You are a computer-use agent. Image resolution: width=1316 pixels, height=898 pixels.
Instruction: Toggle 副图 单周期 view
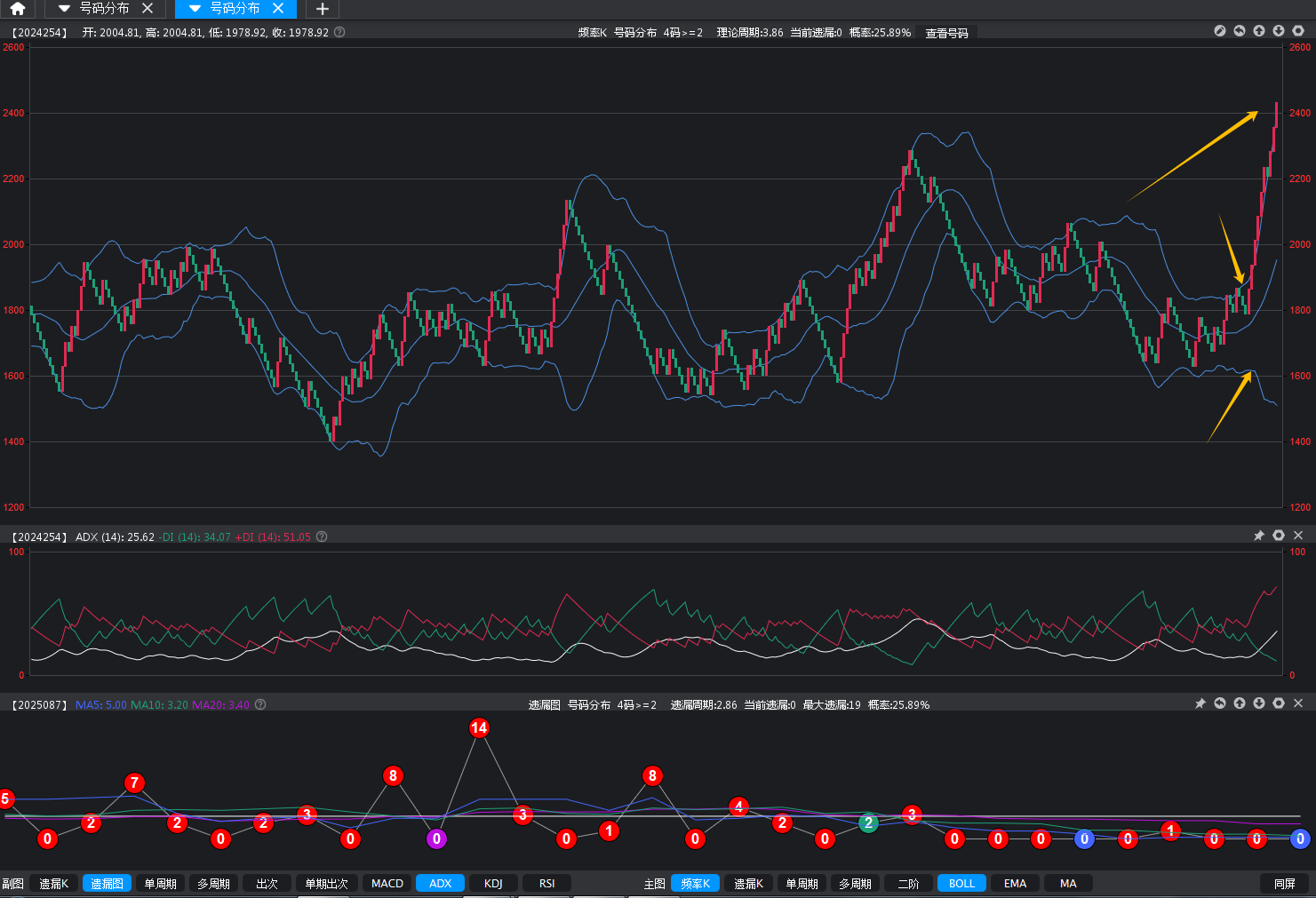coord(161,884)
